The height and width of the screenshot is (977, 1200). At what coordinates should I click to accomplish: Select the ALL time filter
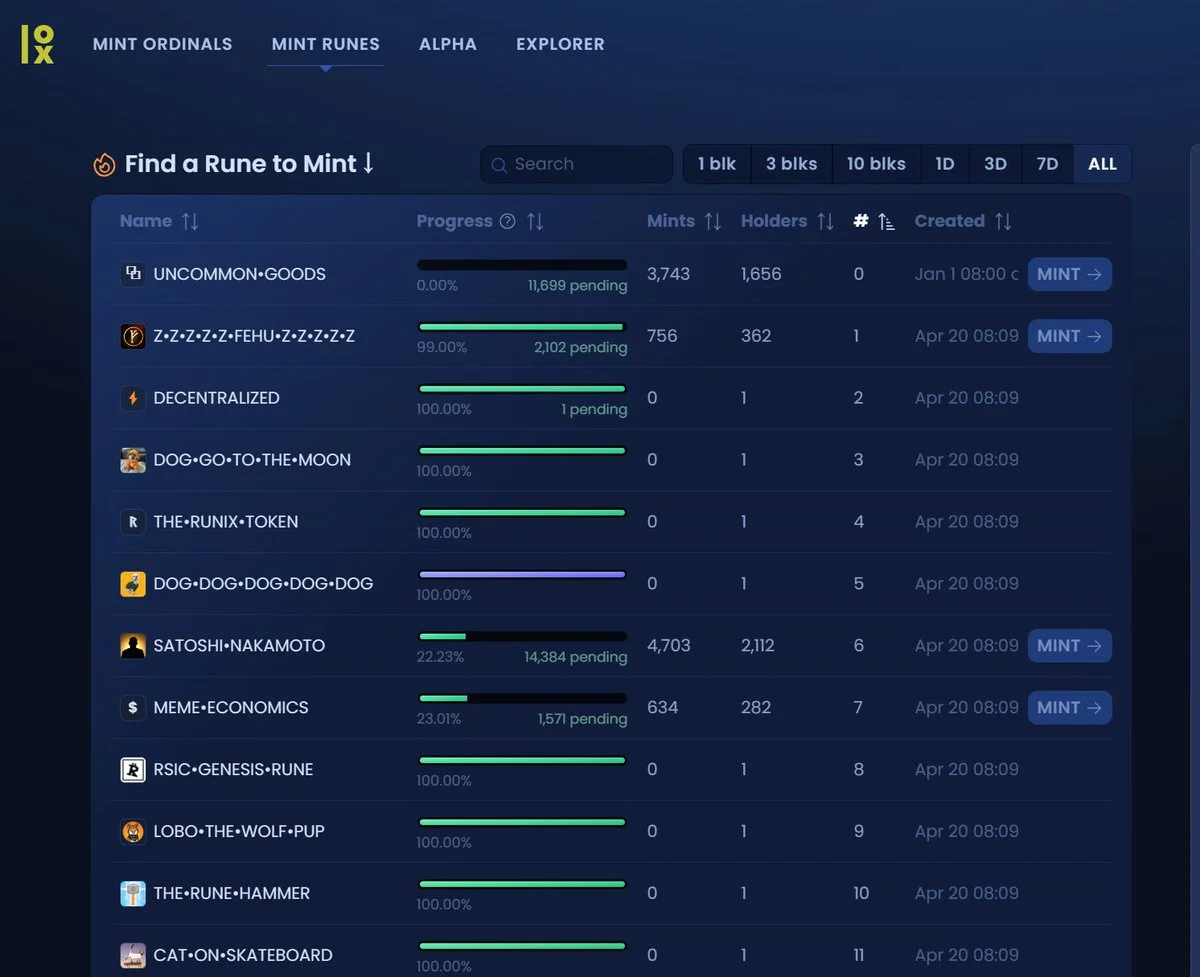1102,164
